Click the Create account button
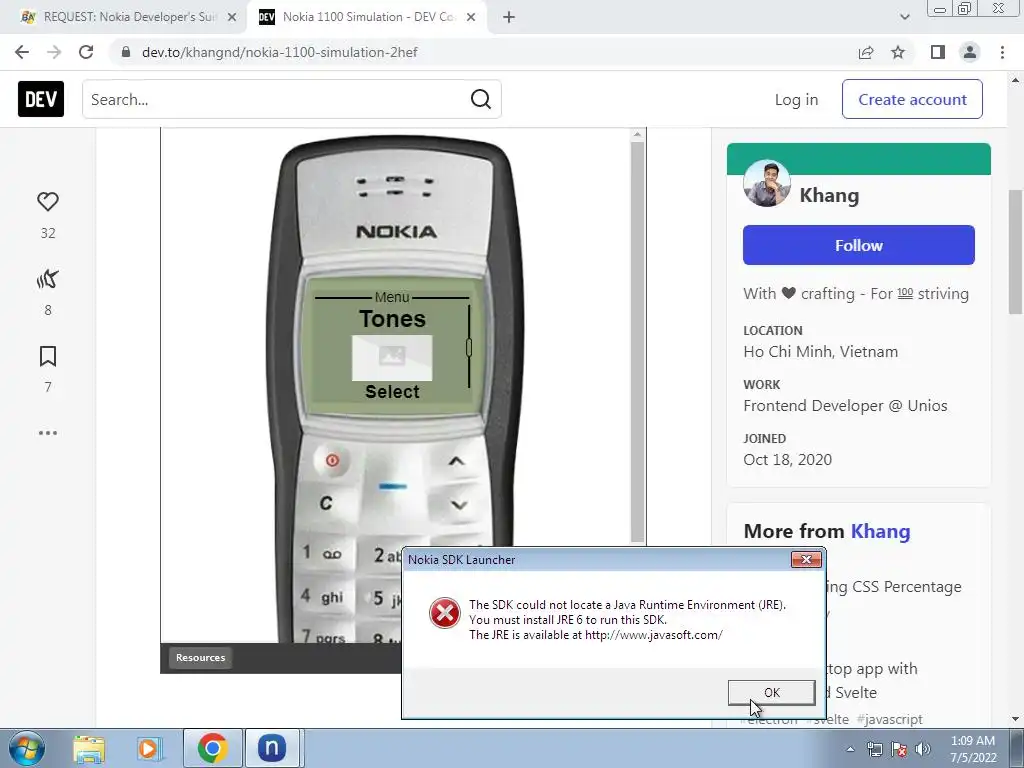Screen dimensions: 1024x768 (x=912, y=99)
